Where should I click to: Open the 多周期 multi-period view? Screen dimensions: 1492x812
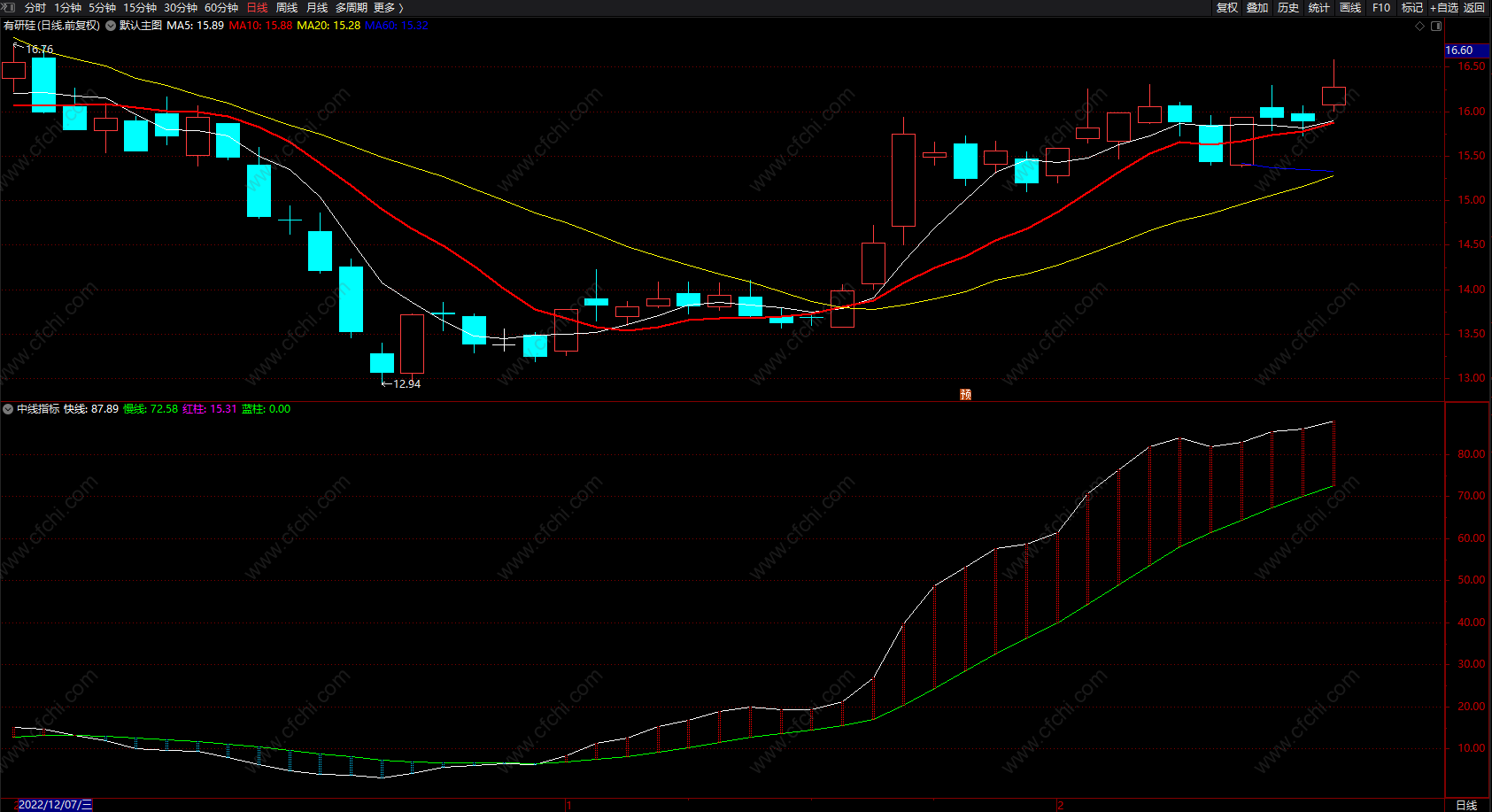[352, 7]
